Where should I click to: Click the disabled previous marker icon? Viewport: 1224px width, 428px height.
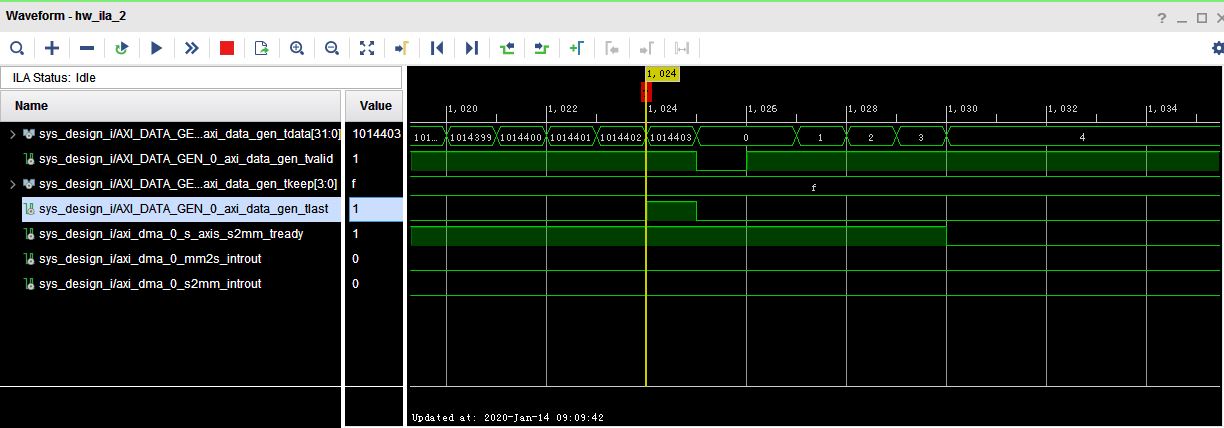(612, 47)
